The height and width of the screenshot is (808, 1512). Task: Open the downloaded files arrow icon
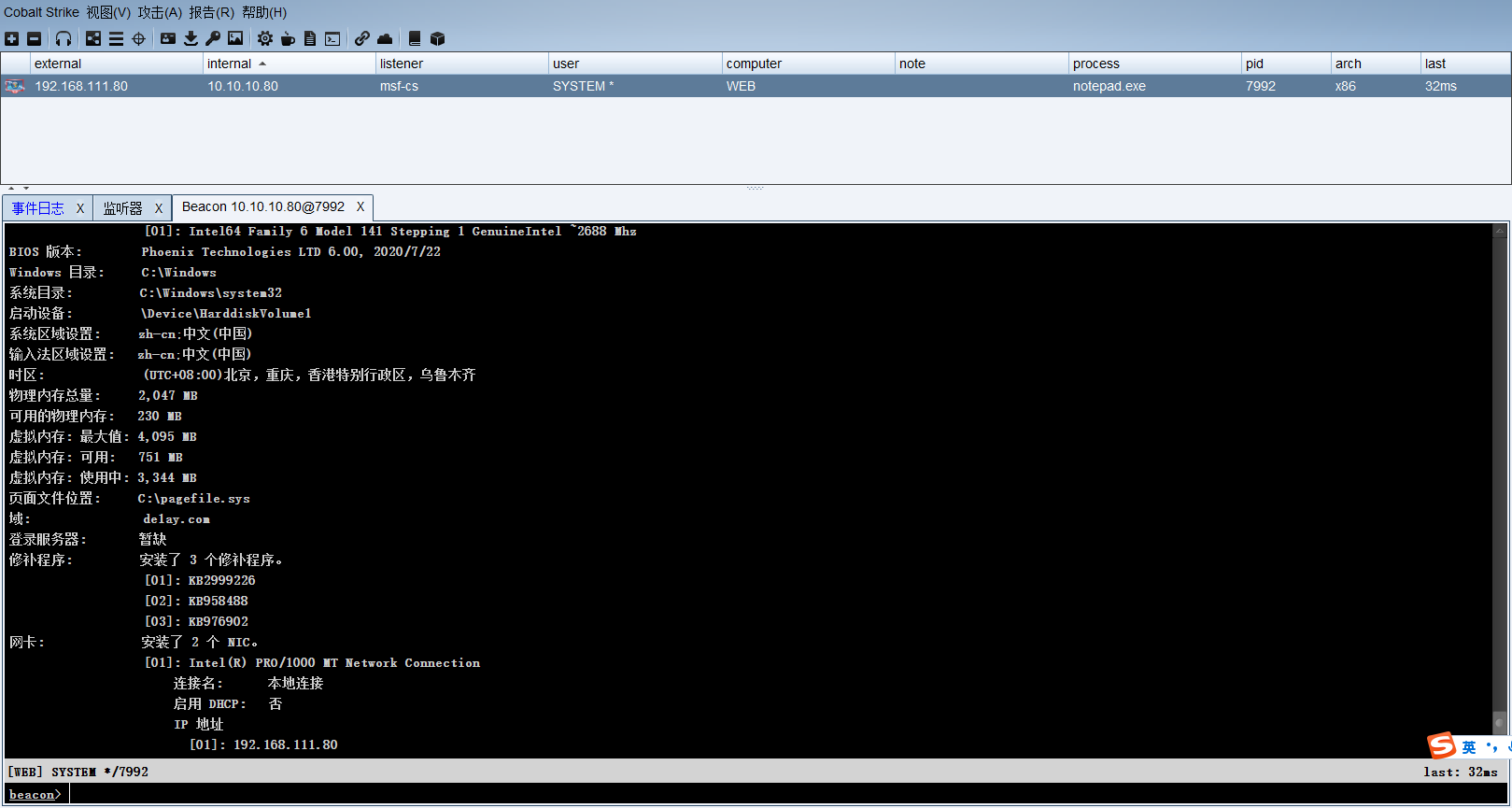pos(191,38)
